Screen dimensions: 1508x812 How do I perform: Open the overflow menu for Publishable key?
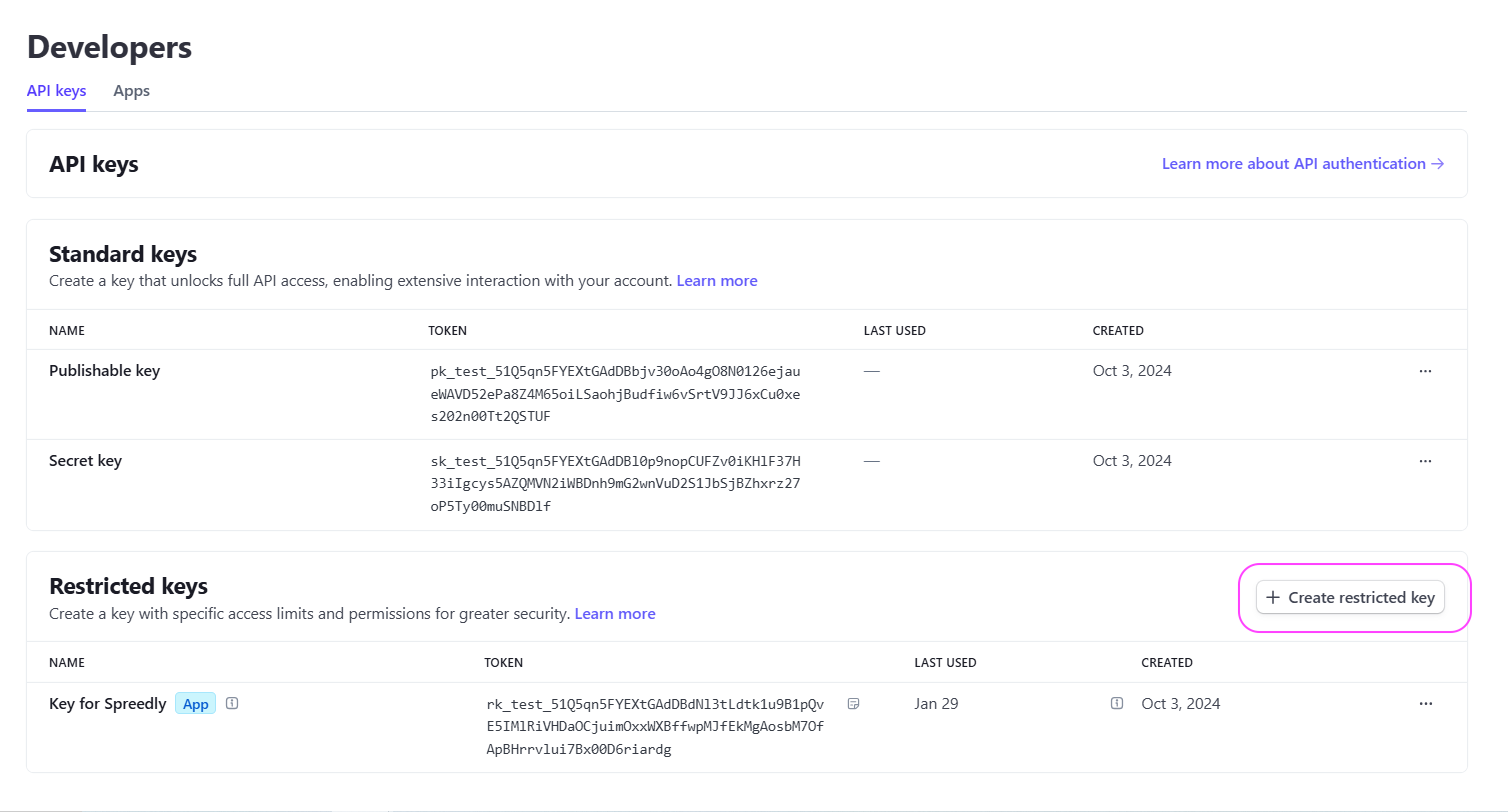(x=1425, y=371)
